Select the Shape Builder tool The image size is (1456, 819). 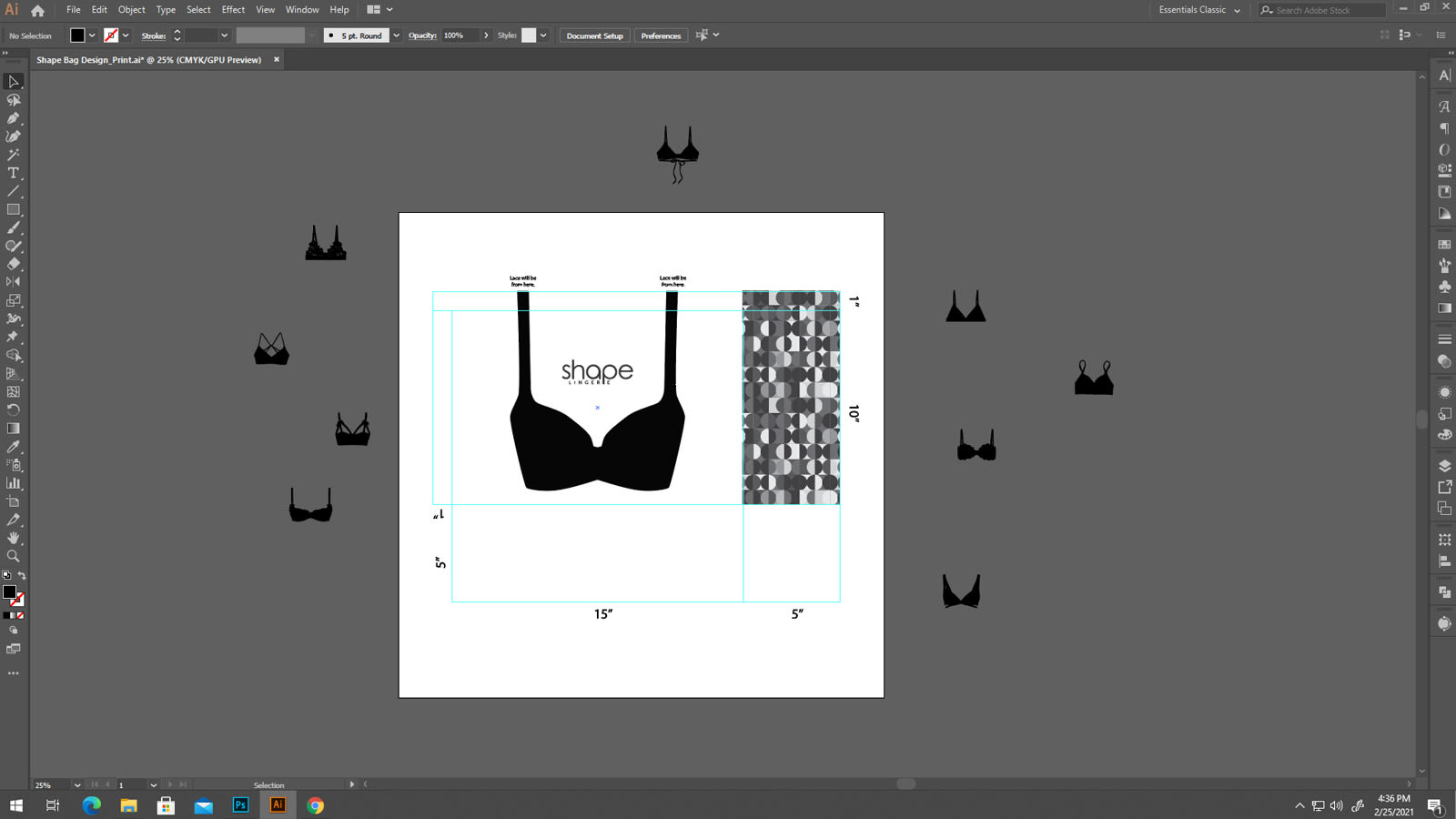tap(13, 355)
